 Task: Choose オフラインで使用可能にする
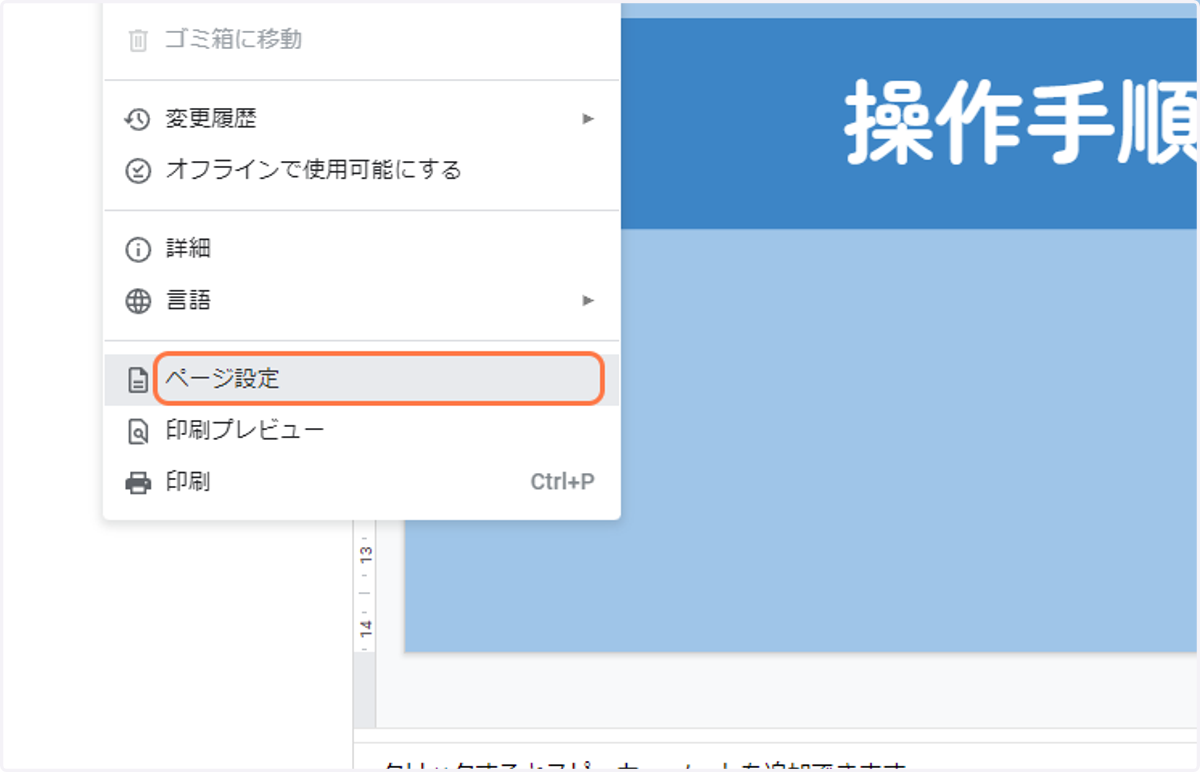click(361, 170)
